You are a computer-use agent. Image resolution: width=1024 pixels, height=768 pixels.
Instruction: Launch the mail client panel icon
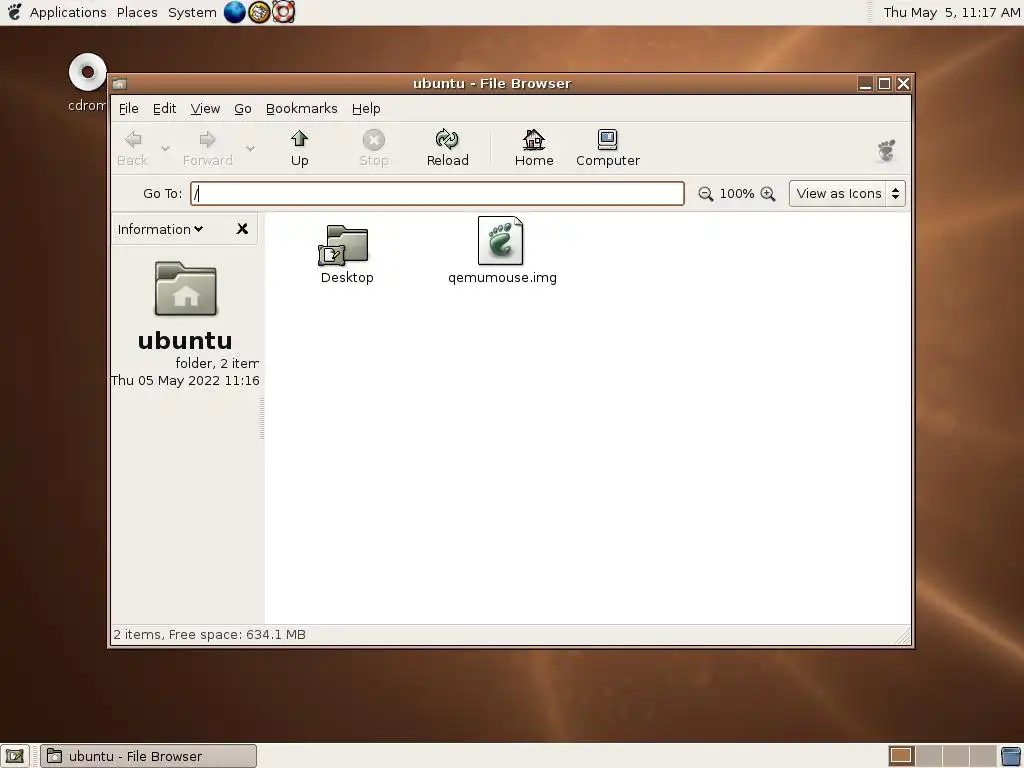[x=259, y=12]
